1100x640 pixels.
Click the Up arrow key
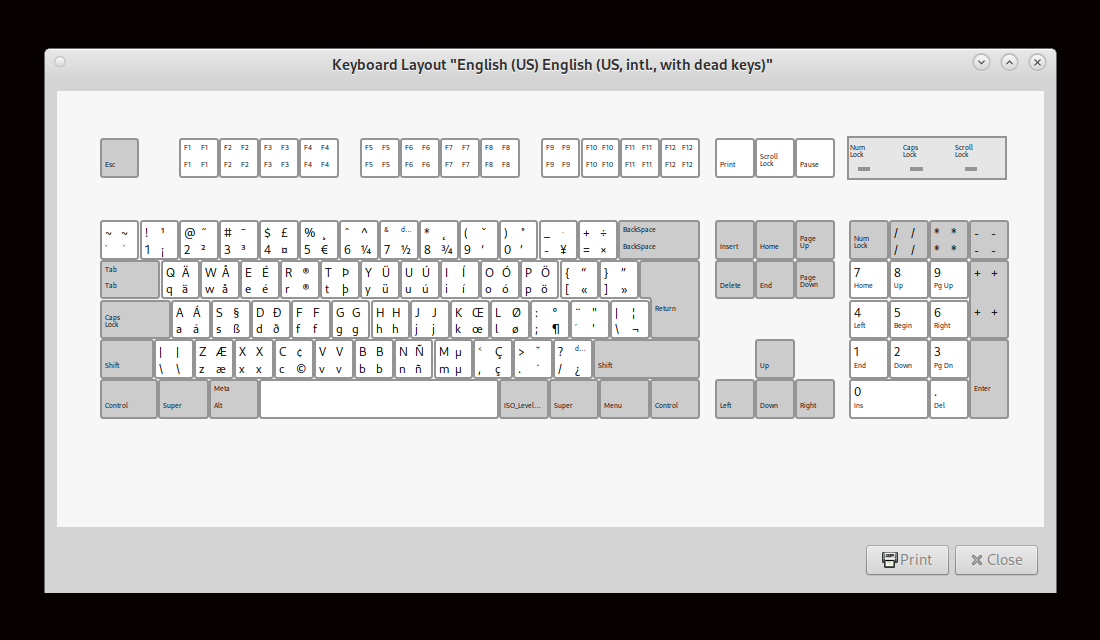point(774,359)
